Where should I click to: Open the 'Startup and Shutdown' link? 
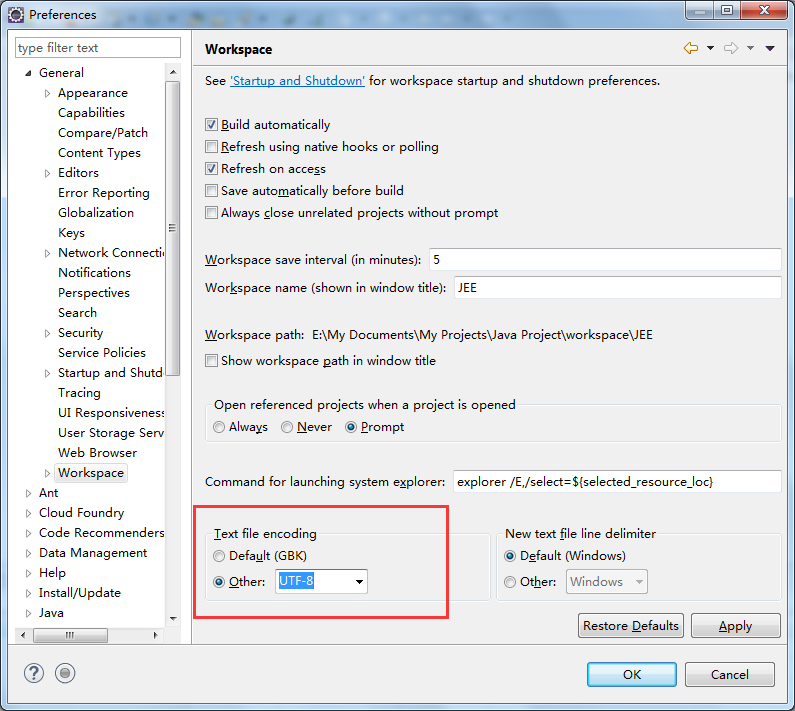point(297,81)
